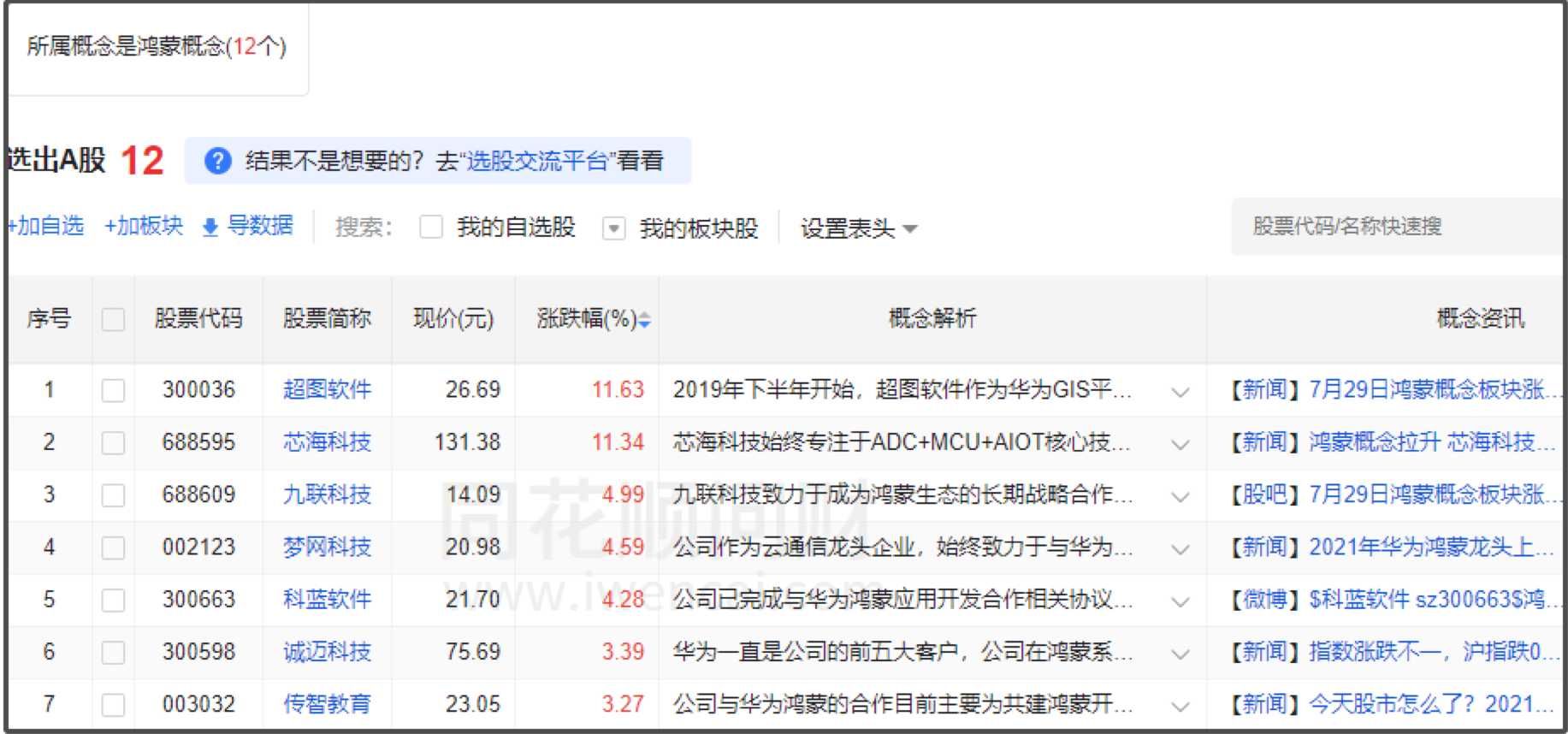Open stock link 芯海科技

tap(327, 441)
